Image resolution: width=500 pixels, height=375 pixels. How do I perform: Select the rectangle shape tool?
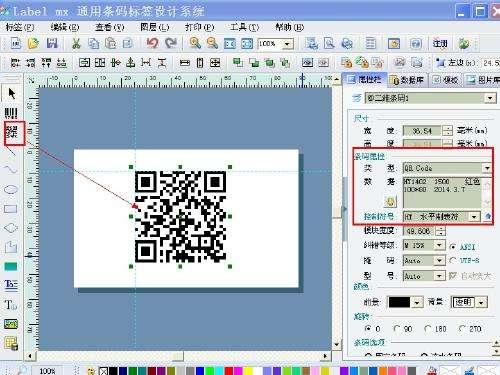(11, 209)
